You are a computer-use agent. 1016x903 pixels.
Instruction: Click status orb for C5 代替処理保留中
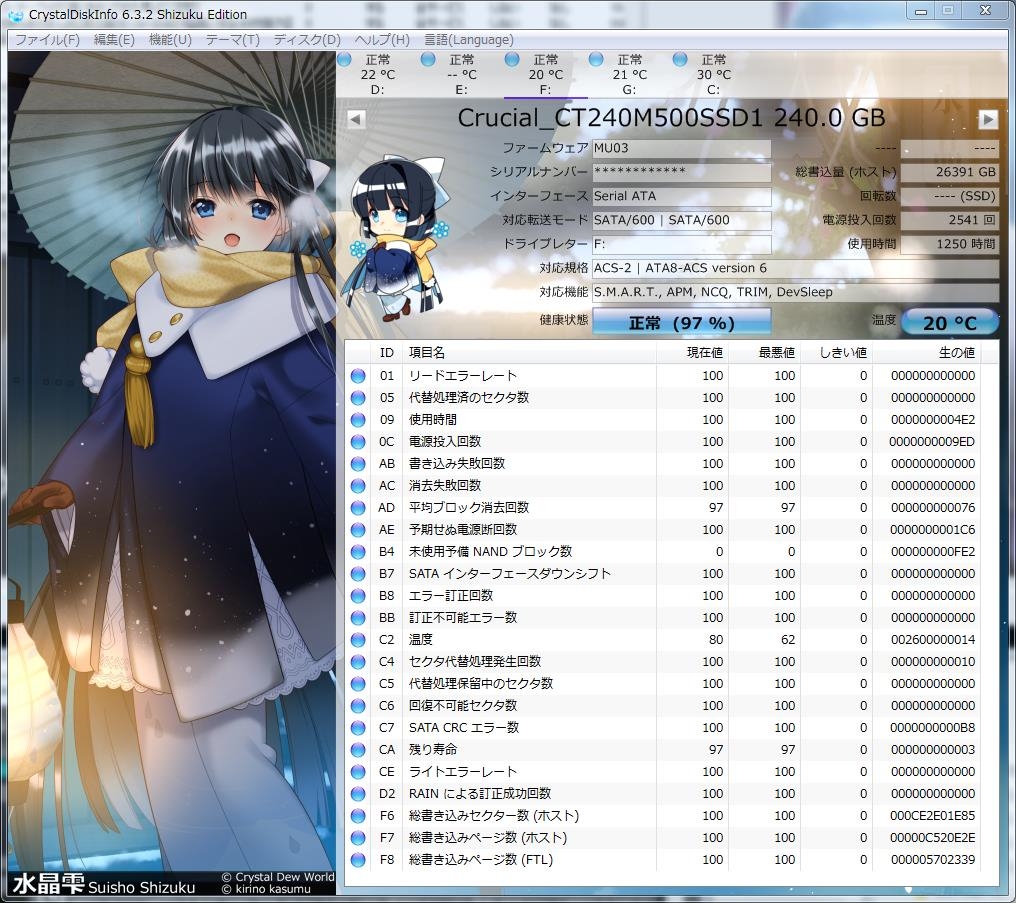[x=358, y=684]
